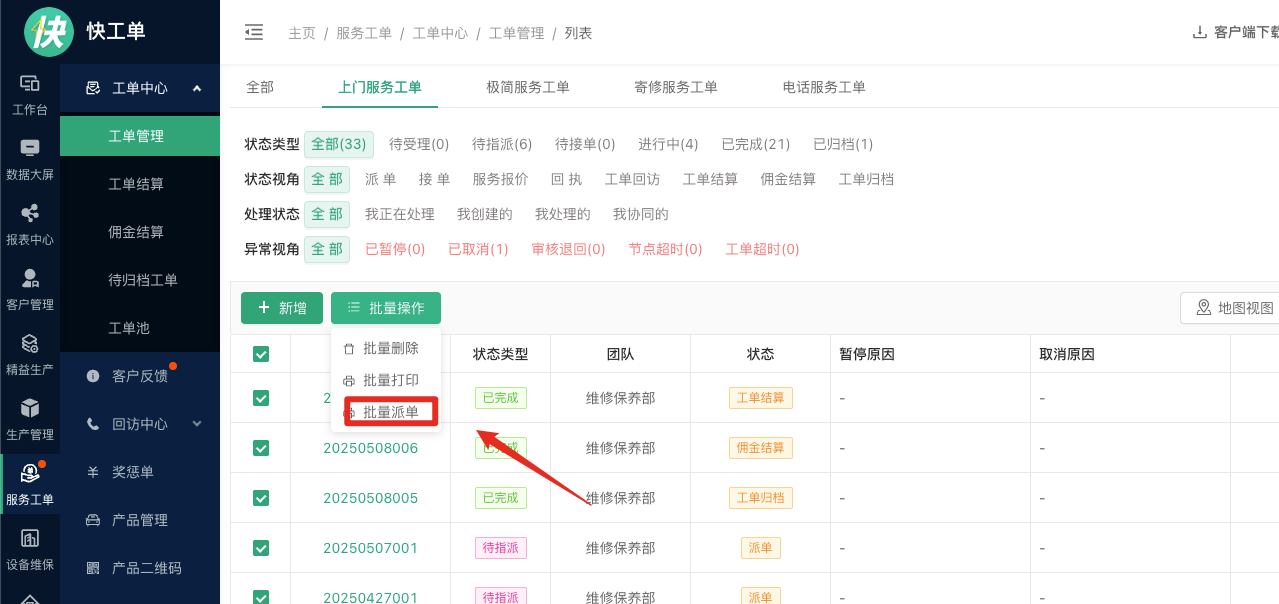The width and height of the screenshot is (1279, 604).
Task: Click the 快工单 logo icon
Action: pyautogui.click(x=49, y=31)
